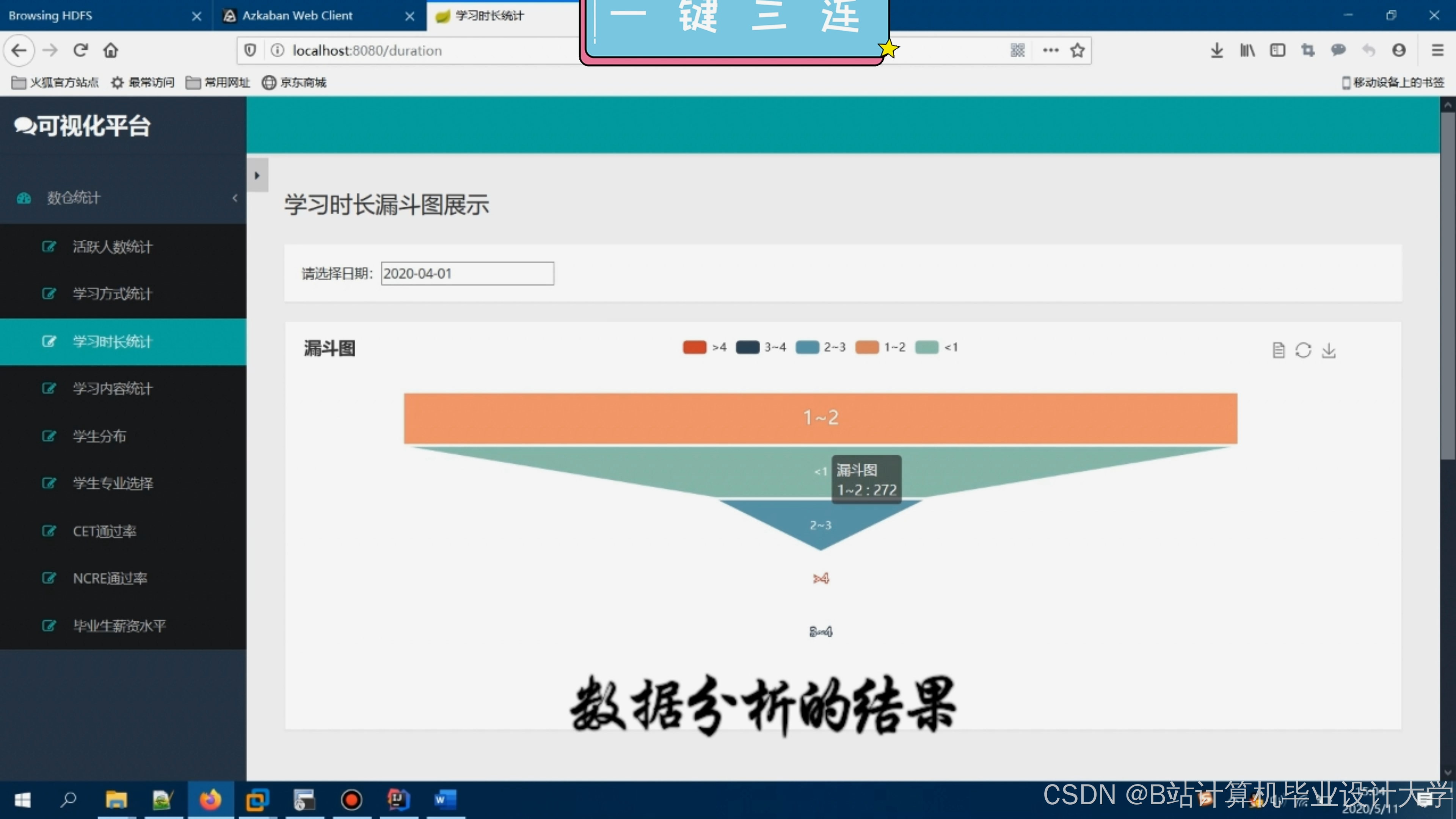
Task: Bookmark this page with the star icon
Action: (1077, 50)
